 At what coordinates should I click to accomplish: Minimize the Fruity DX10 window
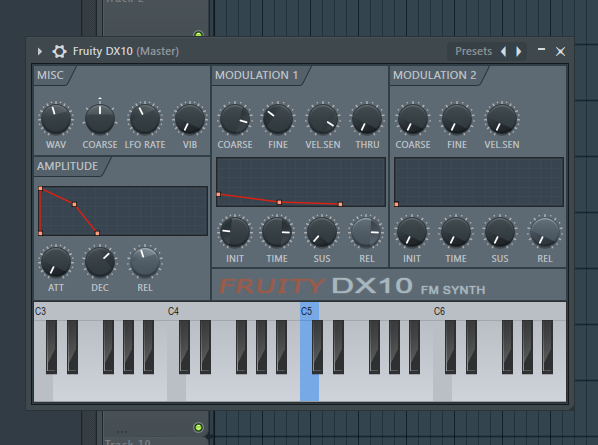[x=541, y=49]
